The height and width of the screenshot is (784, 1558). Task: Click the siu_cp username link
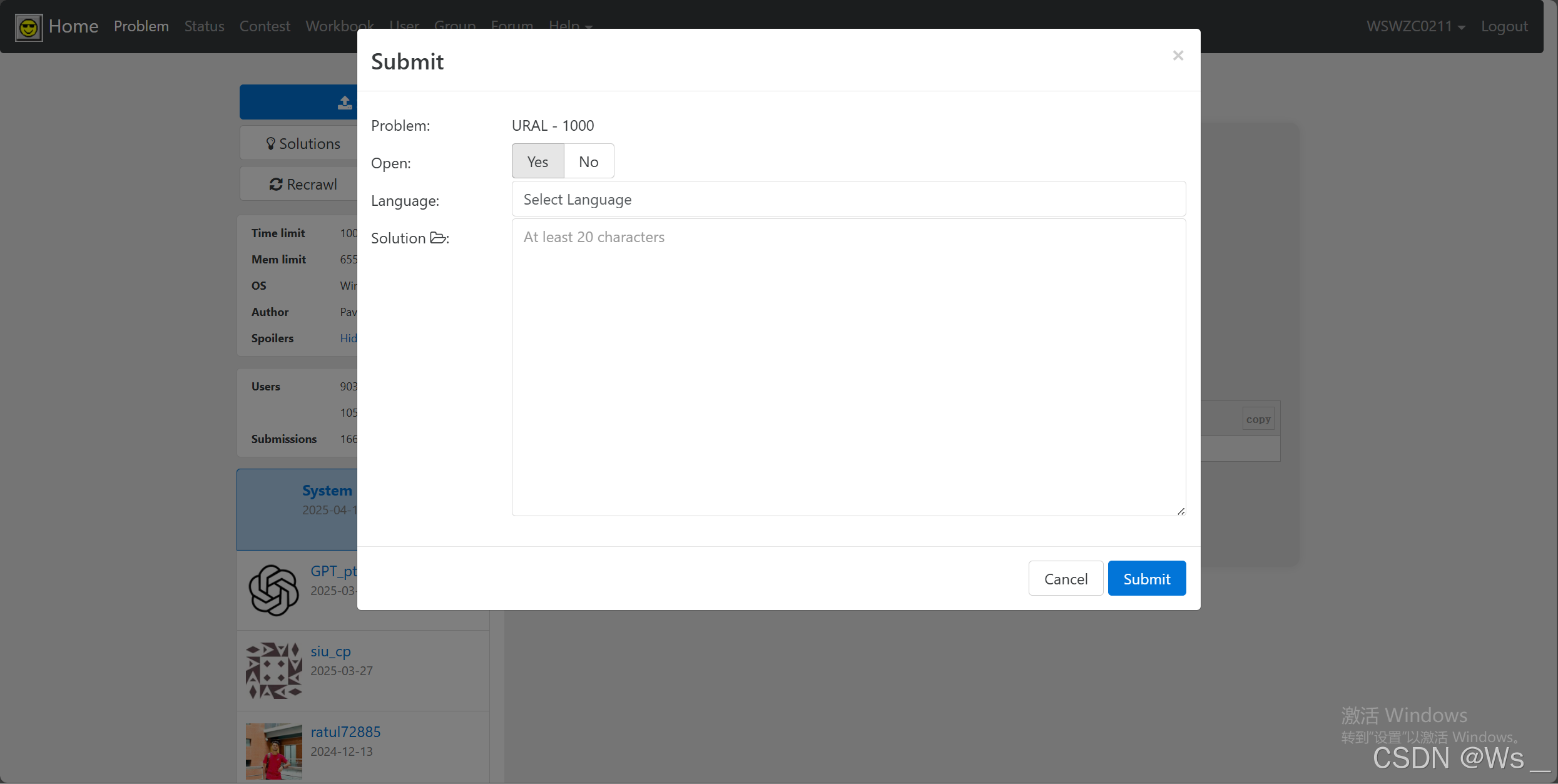coord(330,651)
